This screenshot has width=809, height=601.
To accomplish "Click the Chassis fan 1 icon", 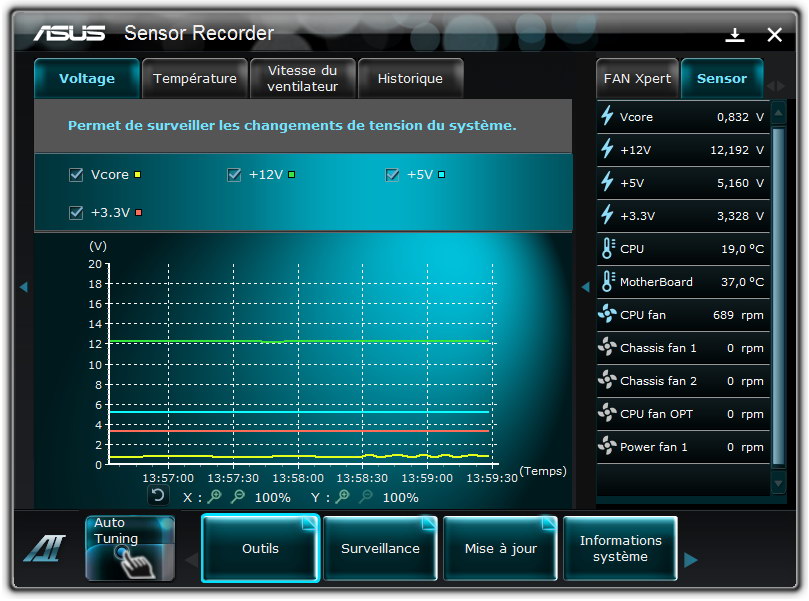I will click(607, 347).
